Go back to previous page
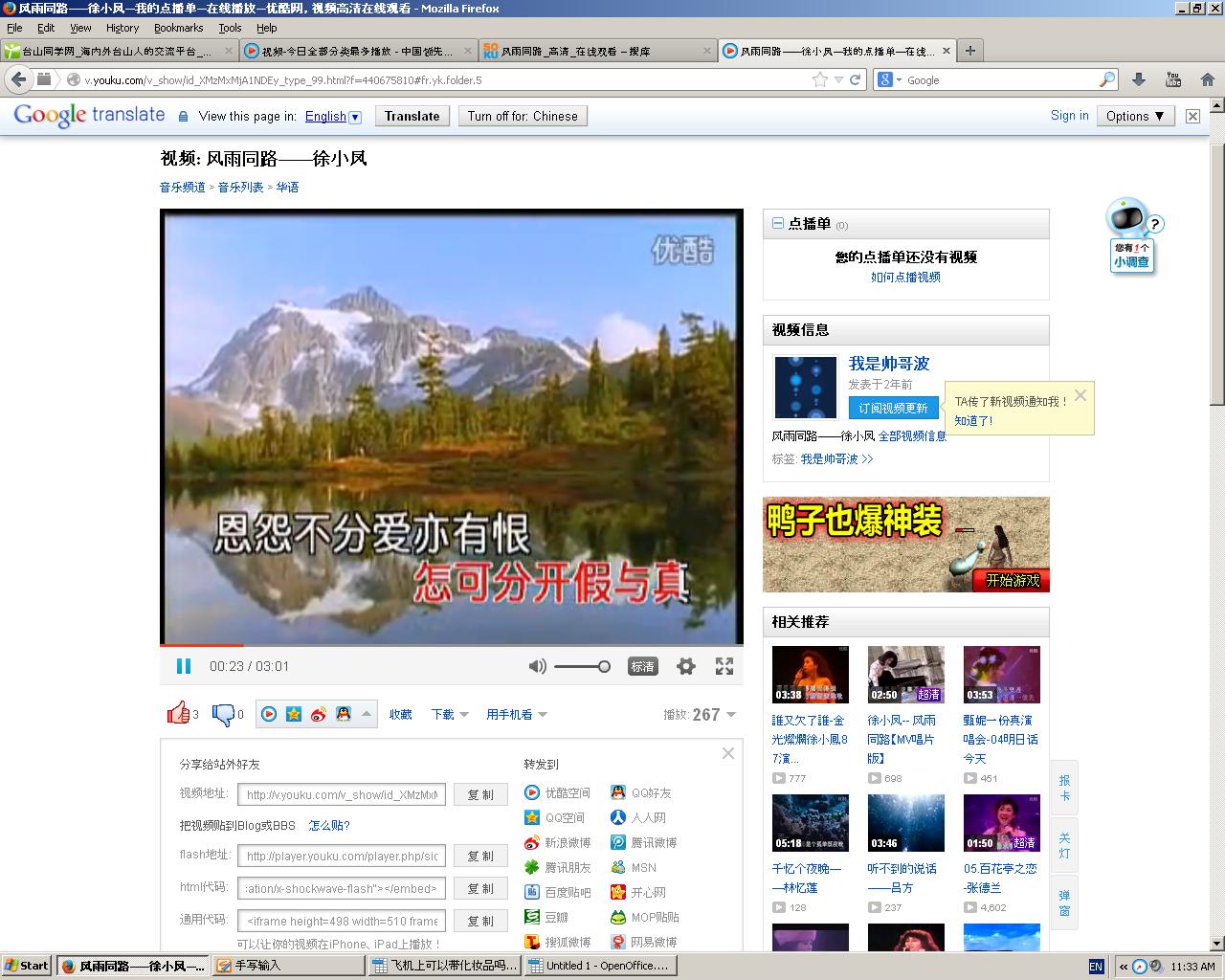1225x980 pixels. 19,79
